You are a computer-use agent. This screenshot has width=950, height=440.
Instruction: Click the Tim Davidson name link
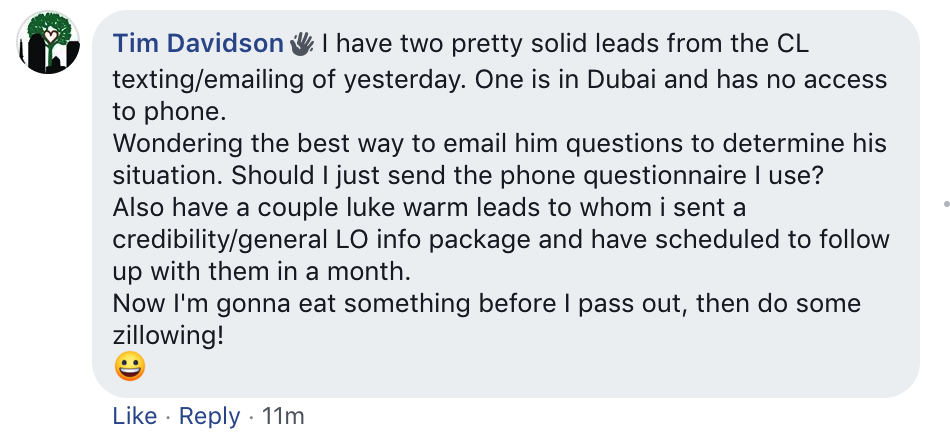198,43
